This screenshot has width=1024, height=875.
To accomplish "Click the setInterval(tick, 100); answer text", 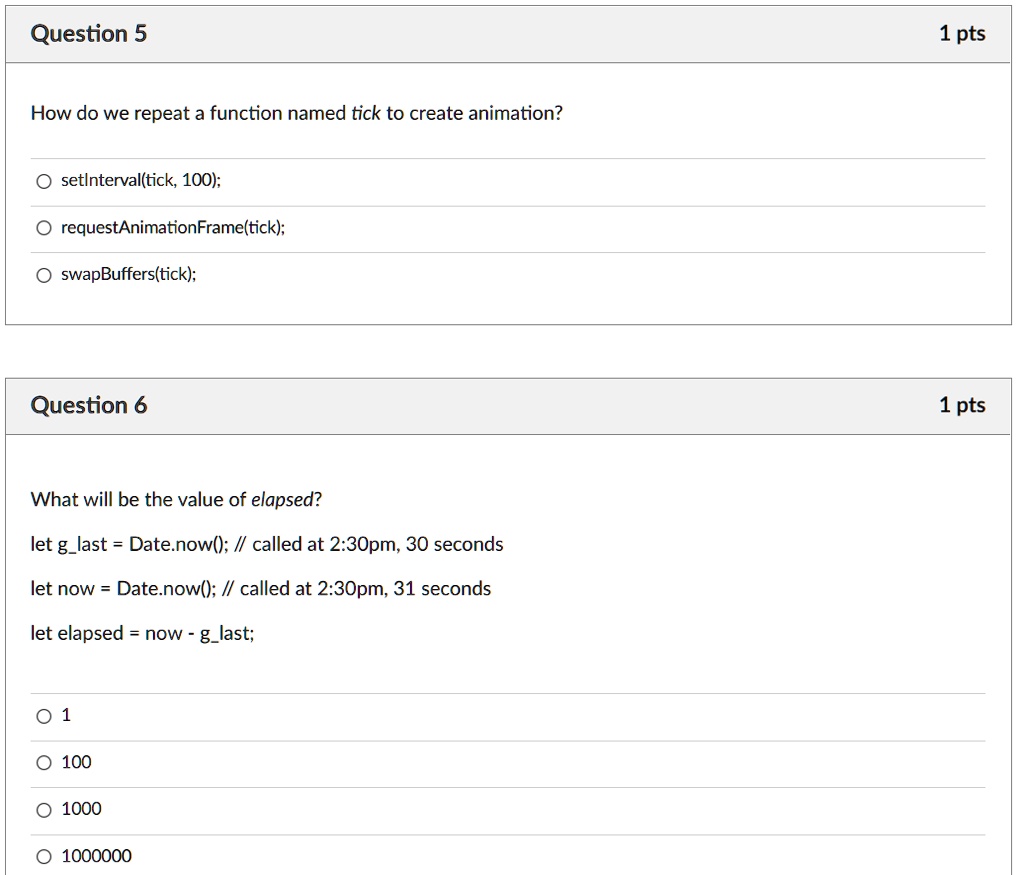I will point(141,180).
